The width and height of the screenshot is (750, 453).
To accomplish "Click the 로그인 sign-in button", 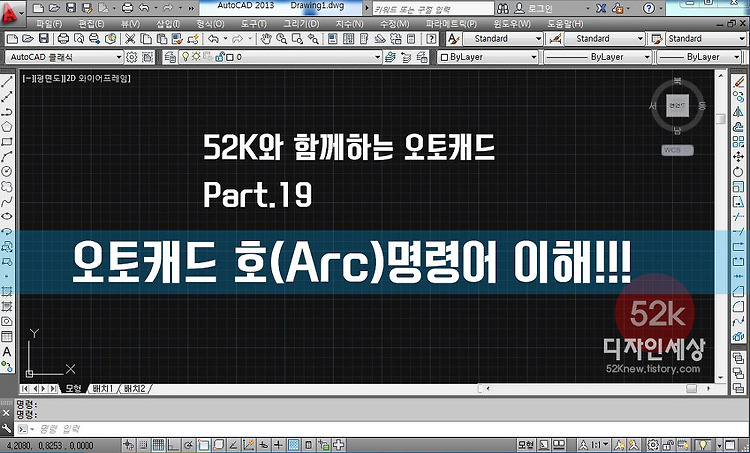I will [534, 8].
